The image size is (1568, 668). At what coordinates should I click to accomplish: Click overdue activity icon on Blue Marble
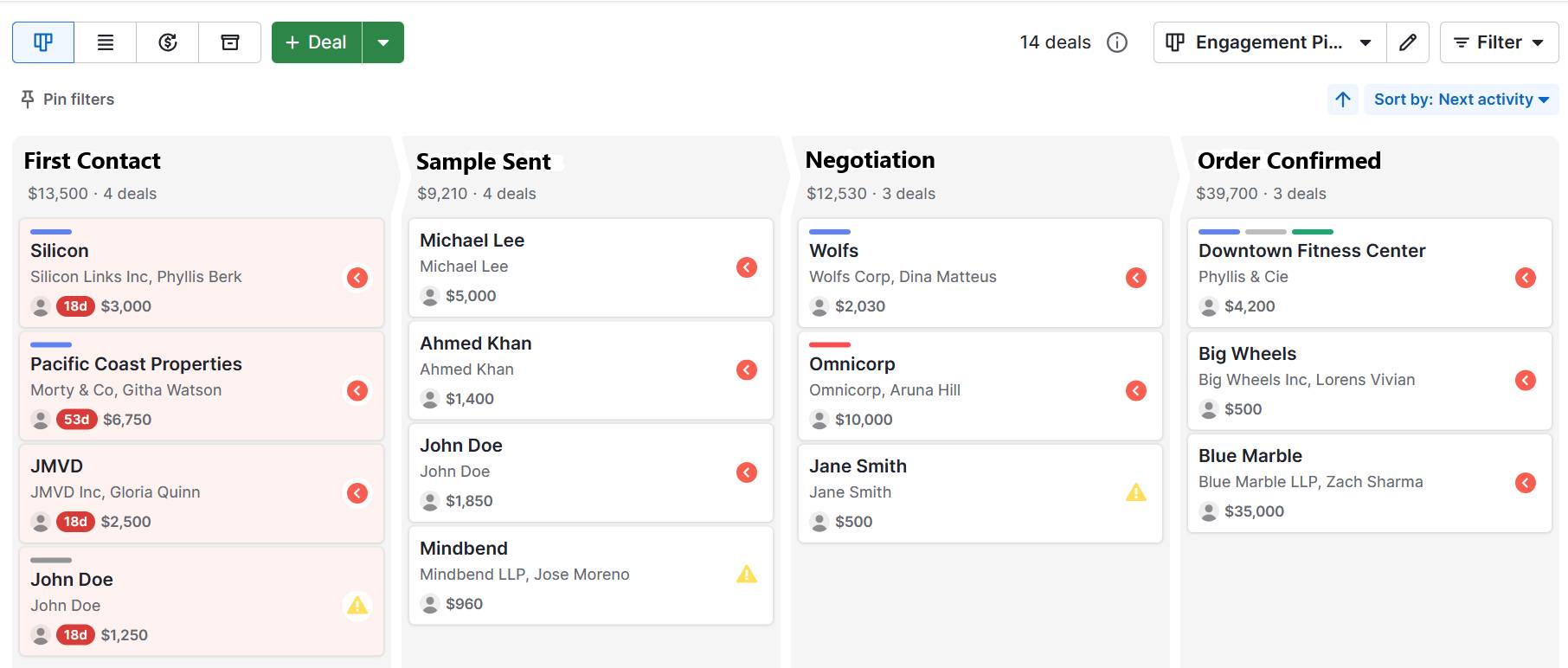click(1526, 483)
